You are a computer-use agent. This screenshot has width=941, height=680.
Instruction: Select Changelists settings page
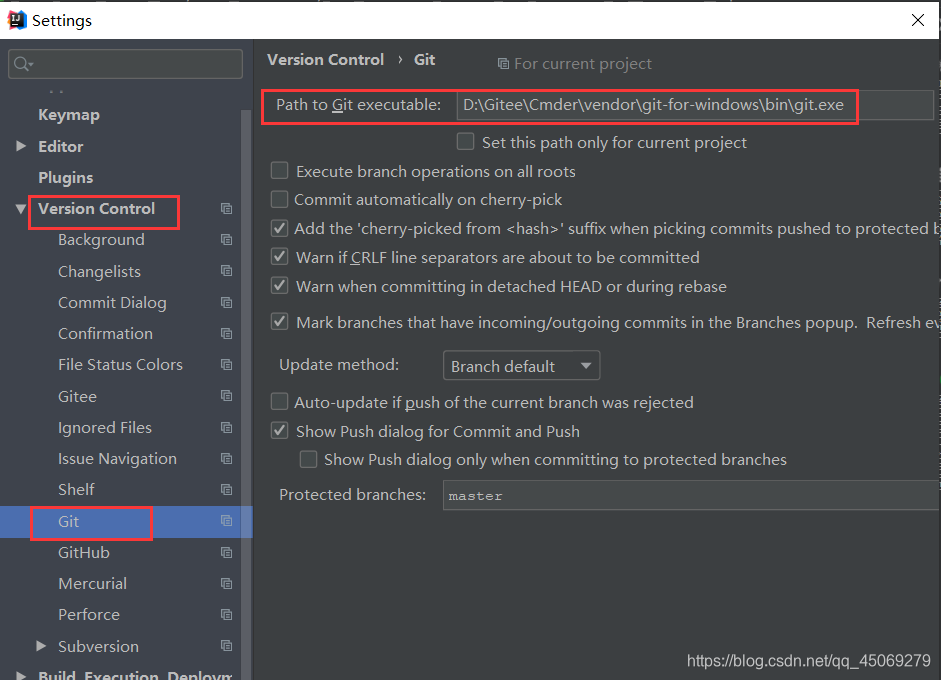point(99,271)
